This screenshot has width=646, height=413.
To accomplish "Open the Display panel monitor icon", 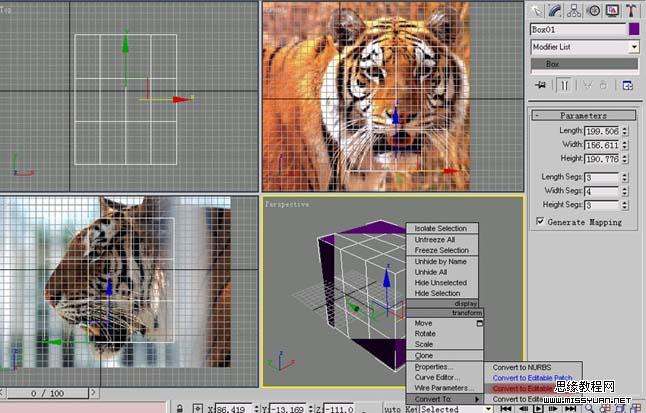I will pos(612,11).
